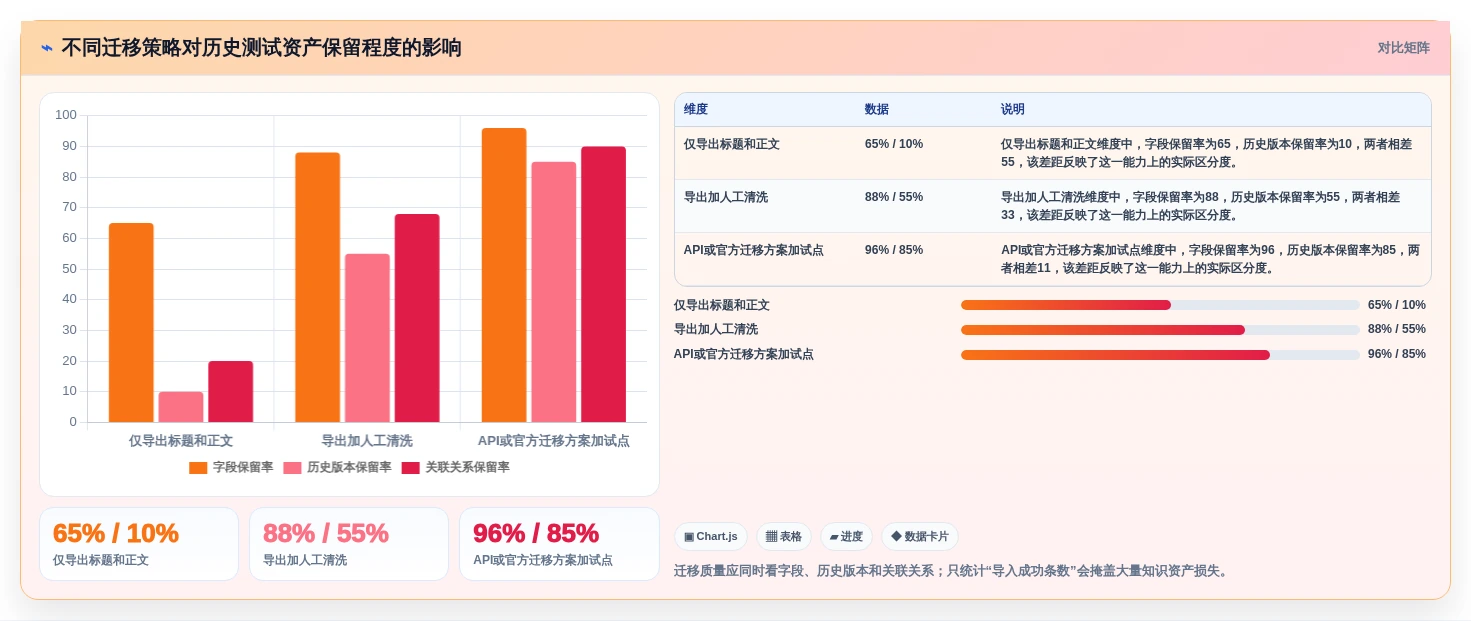Click 96% / 85% value in table
This screenshot has height=621, width=1471.
894,250
